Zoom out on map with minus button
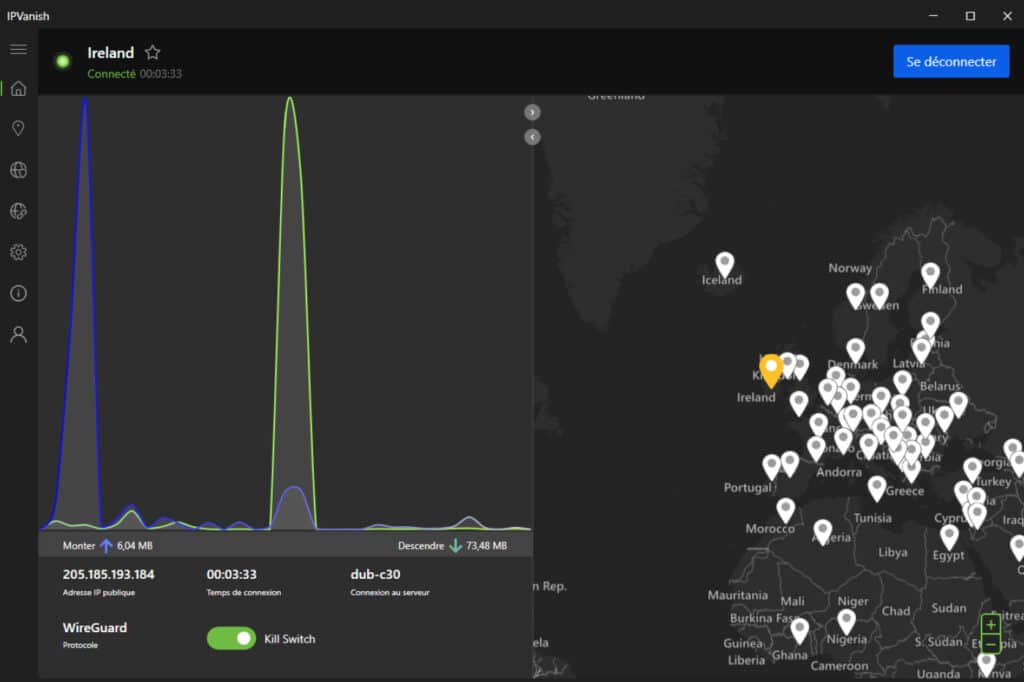 pos(990,643)
